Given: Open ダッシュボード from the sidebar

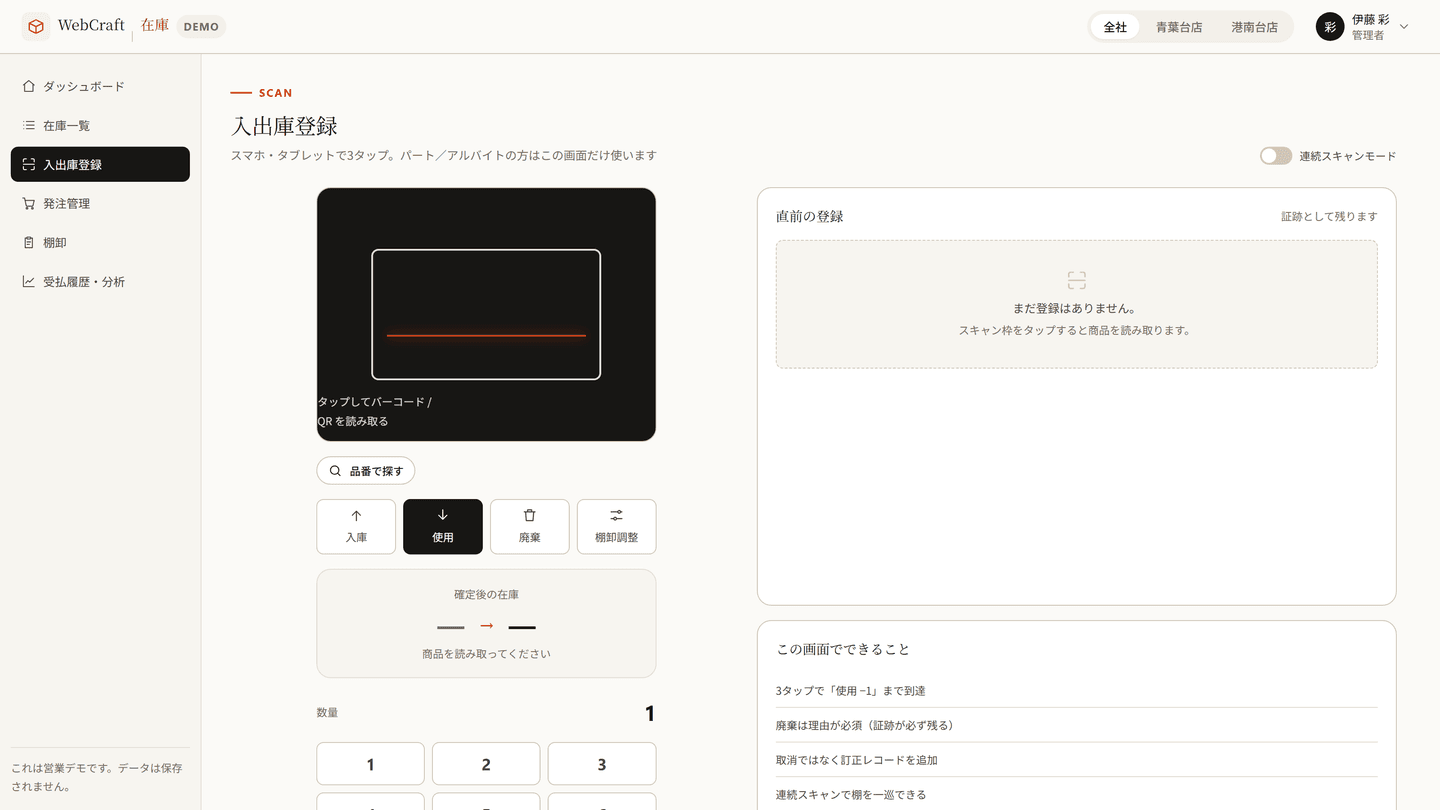Looking at the screenshot, I should [x=100, y=86].
